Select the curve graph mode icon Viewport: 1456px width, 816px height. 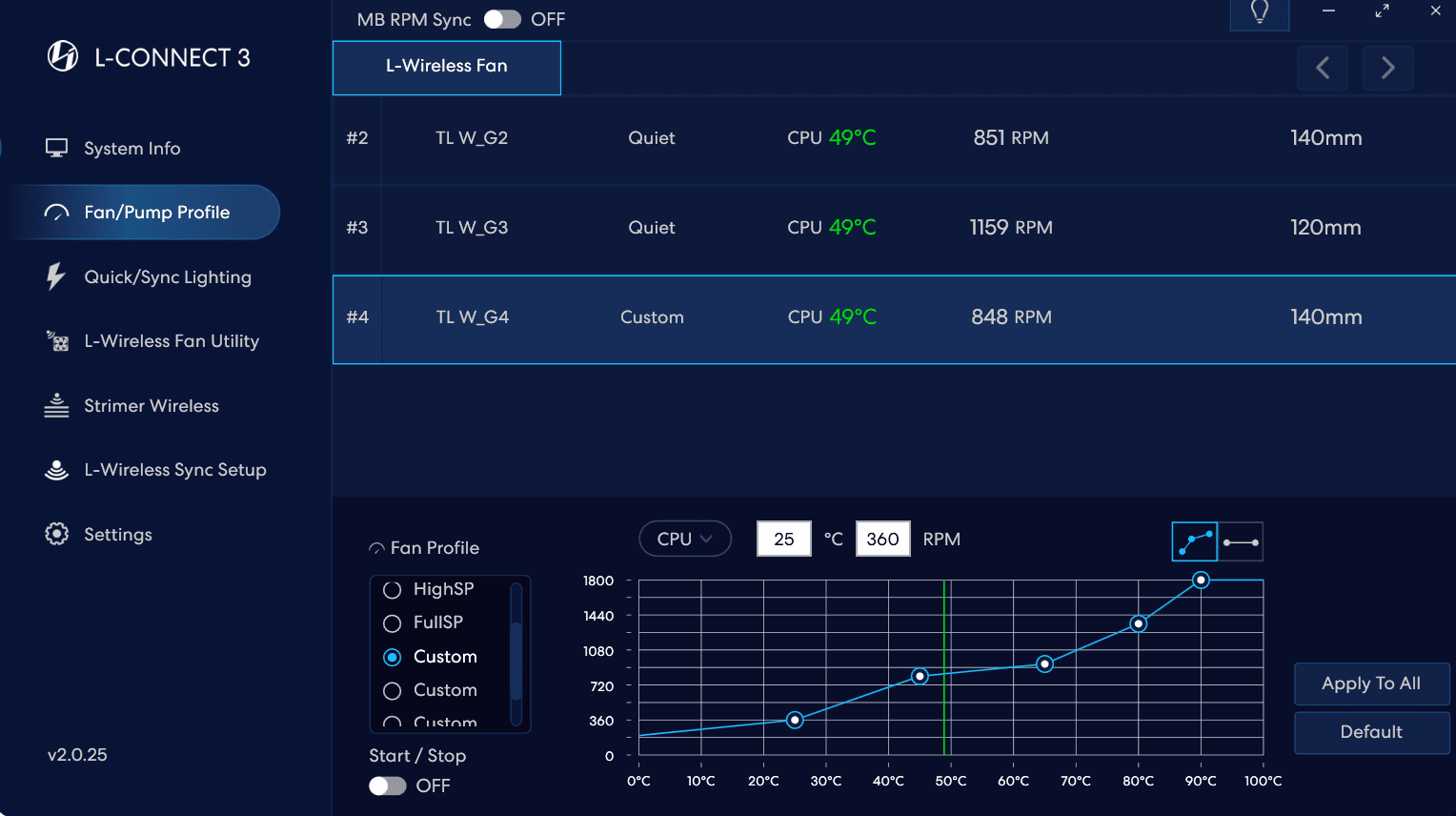click(1194, 541)
